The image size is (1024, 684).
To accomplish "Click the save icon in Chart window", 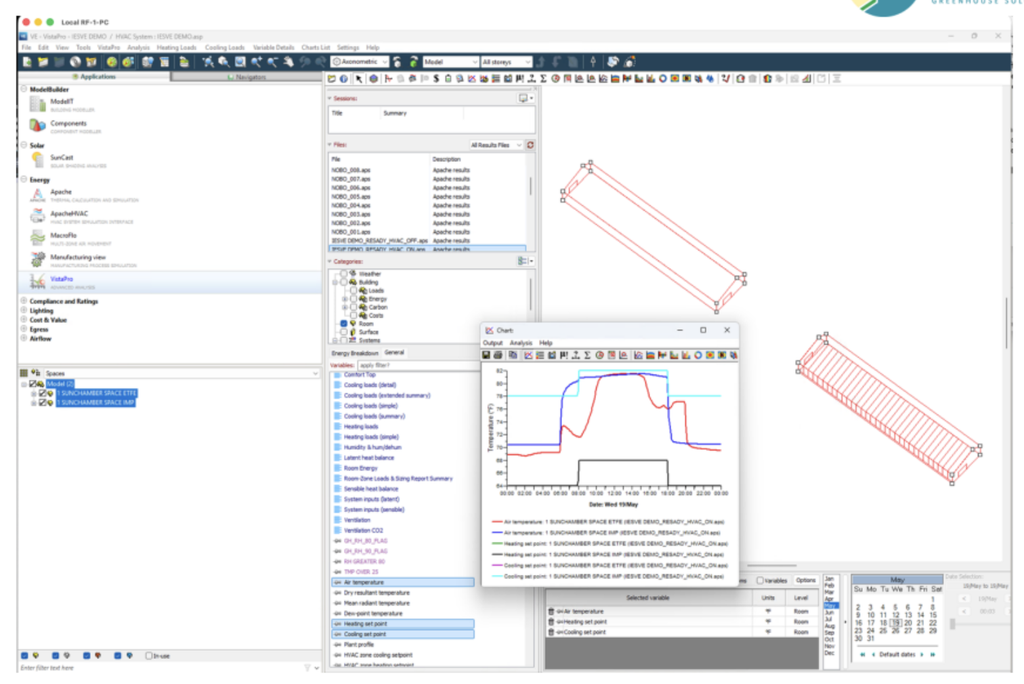I will [x=486, y=355].
